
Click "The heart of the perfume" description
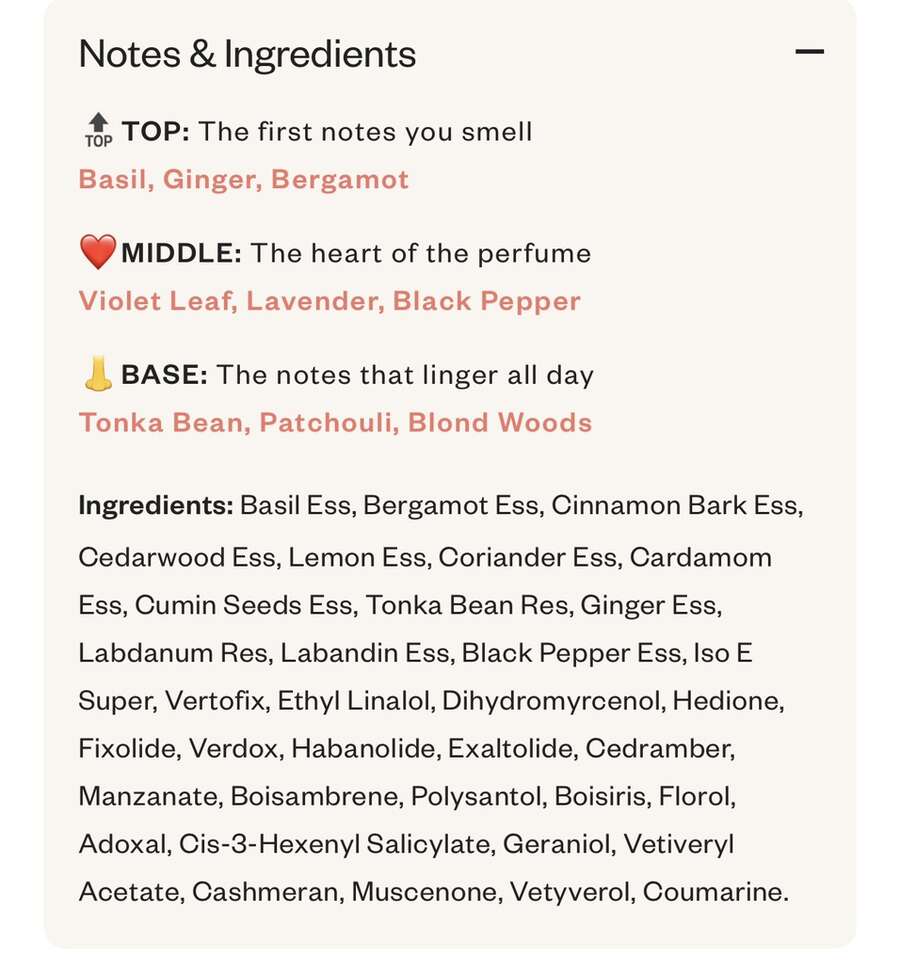pos(420,253)
